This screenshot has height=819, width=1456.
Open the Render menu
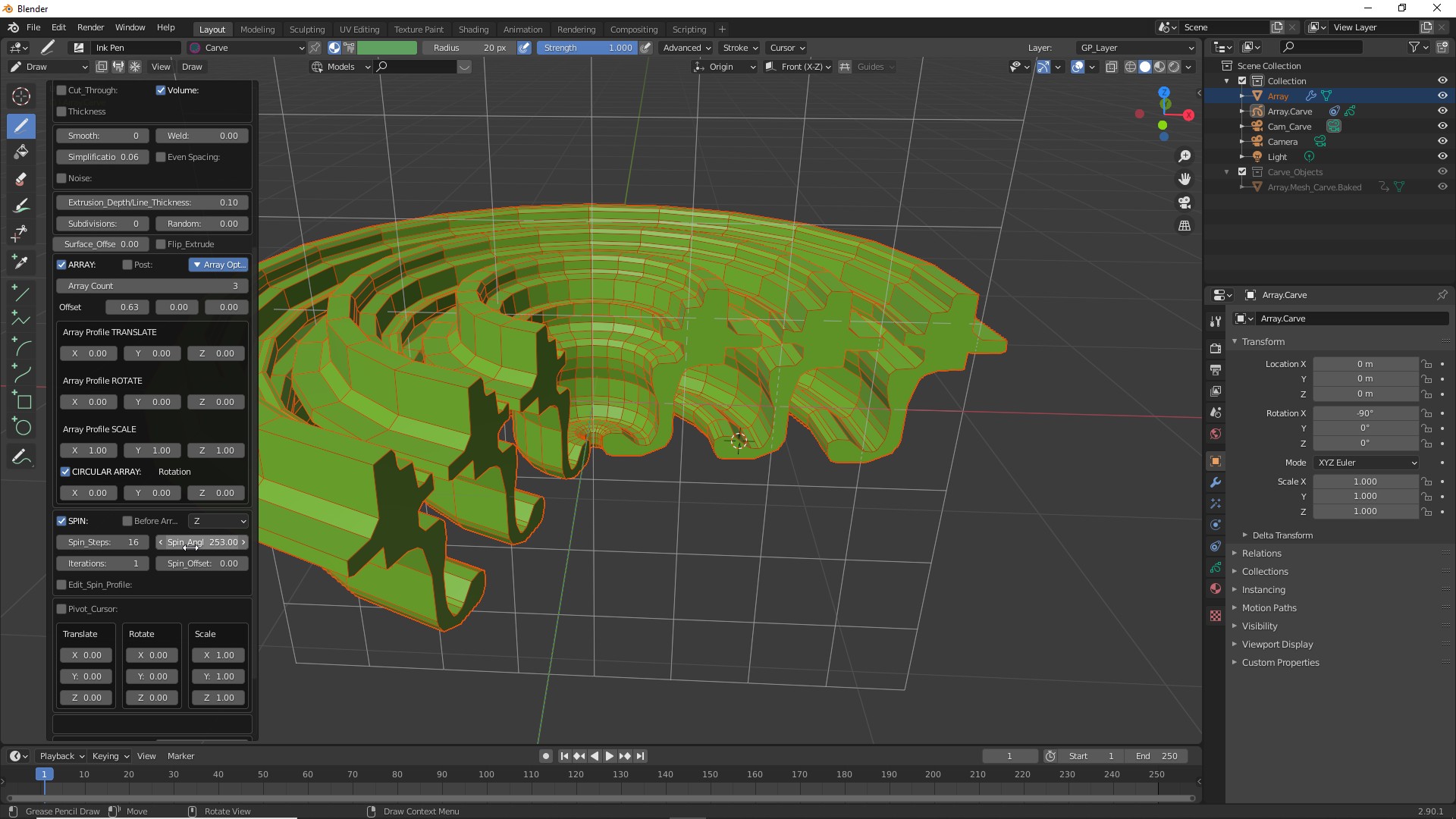(x=90, y=27)
